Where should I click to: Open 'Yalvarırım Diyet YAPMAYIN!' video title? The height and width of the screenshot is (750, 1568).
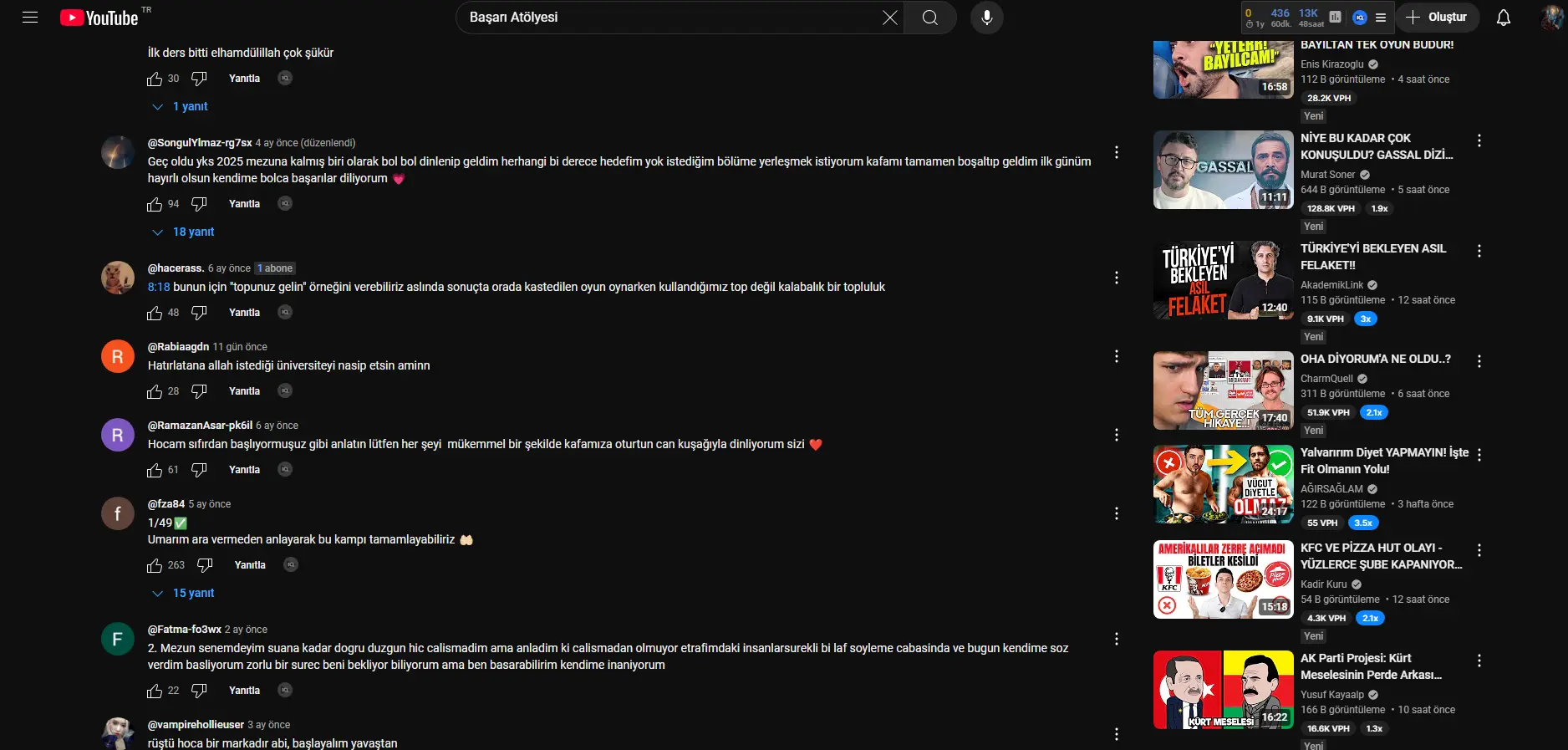point(1384,461)
